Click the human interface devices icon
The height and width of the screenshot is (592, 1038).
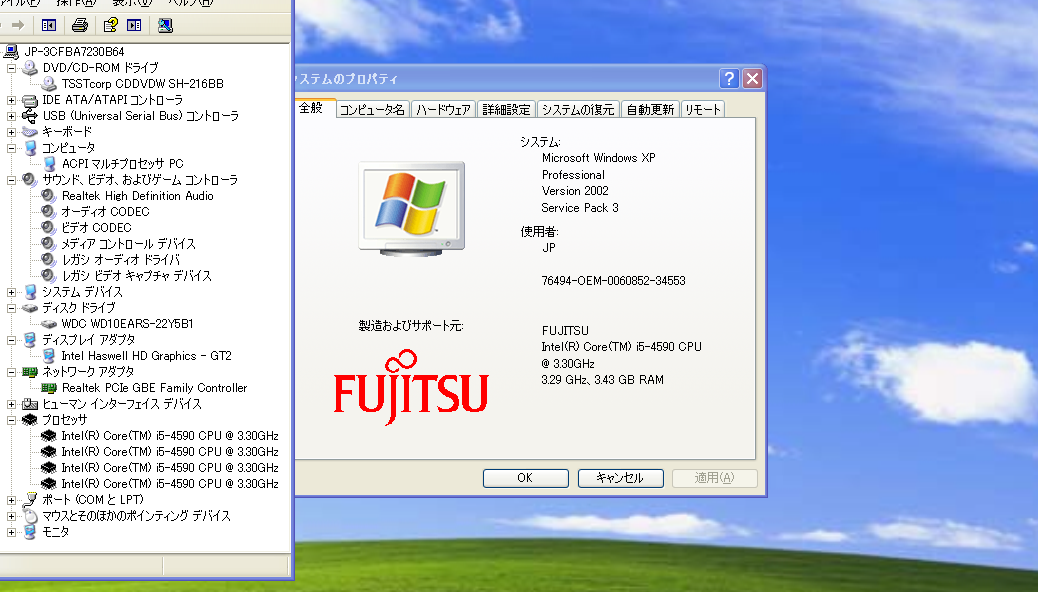click(x=30, y=404)
